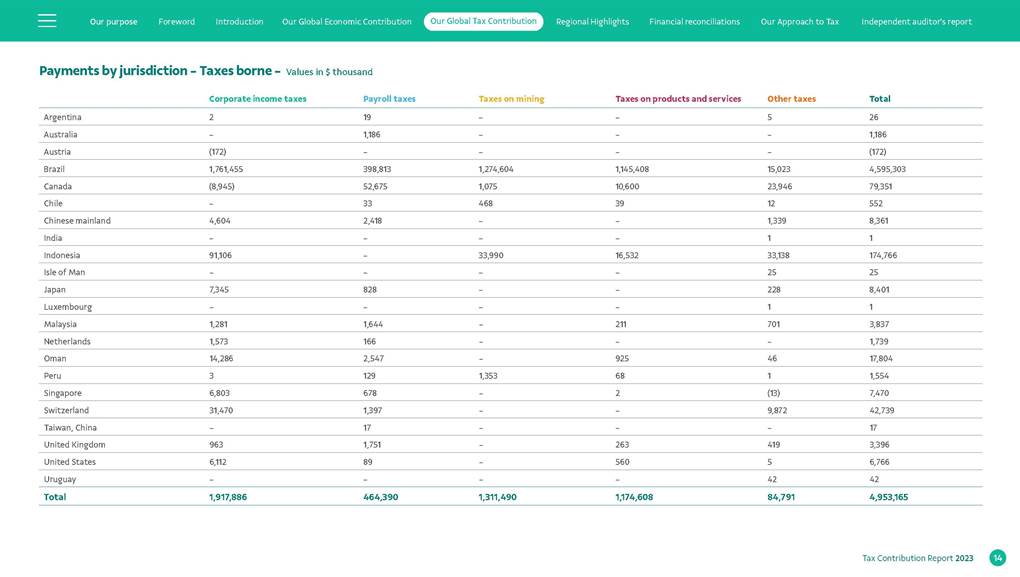1020x577 pixels.
Task: Open the Financial reconciliations tab
Action: [x=694, y=22]
